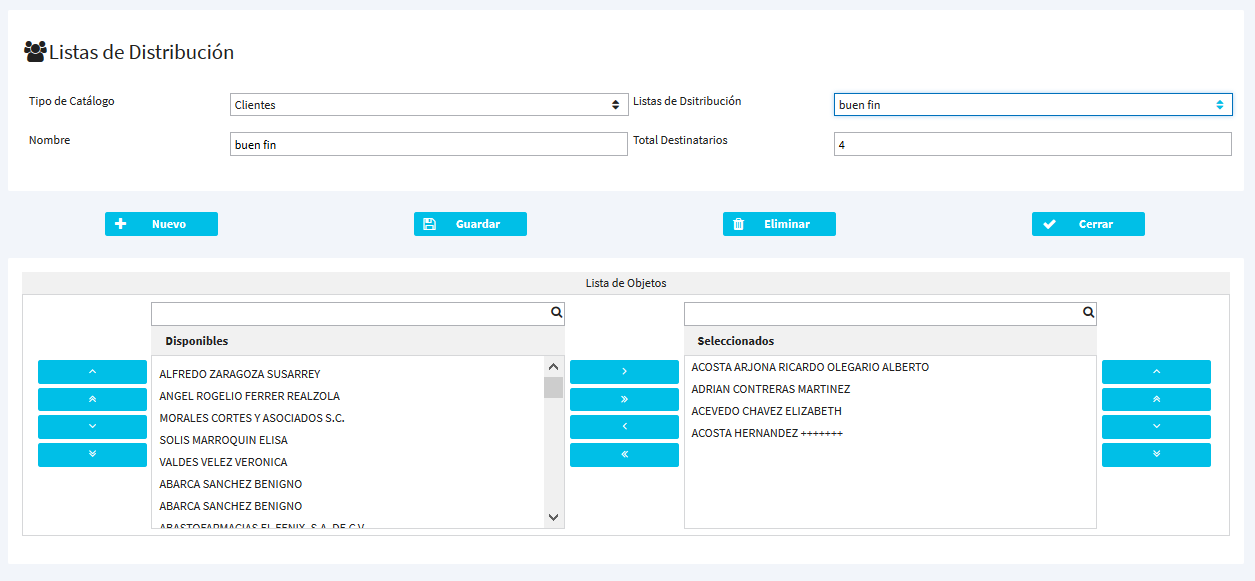Move Disponibles item down one position

pyautogui.click(x=92, y=427)
